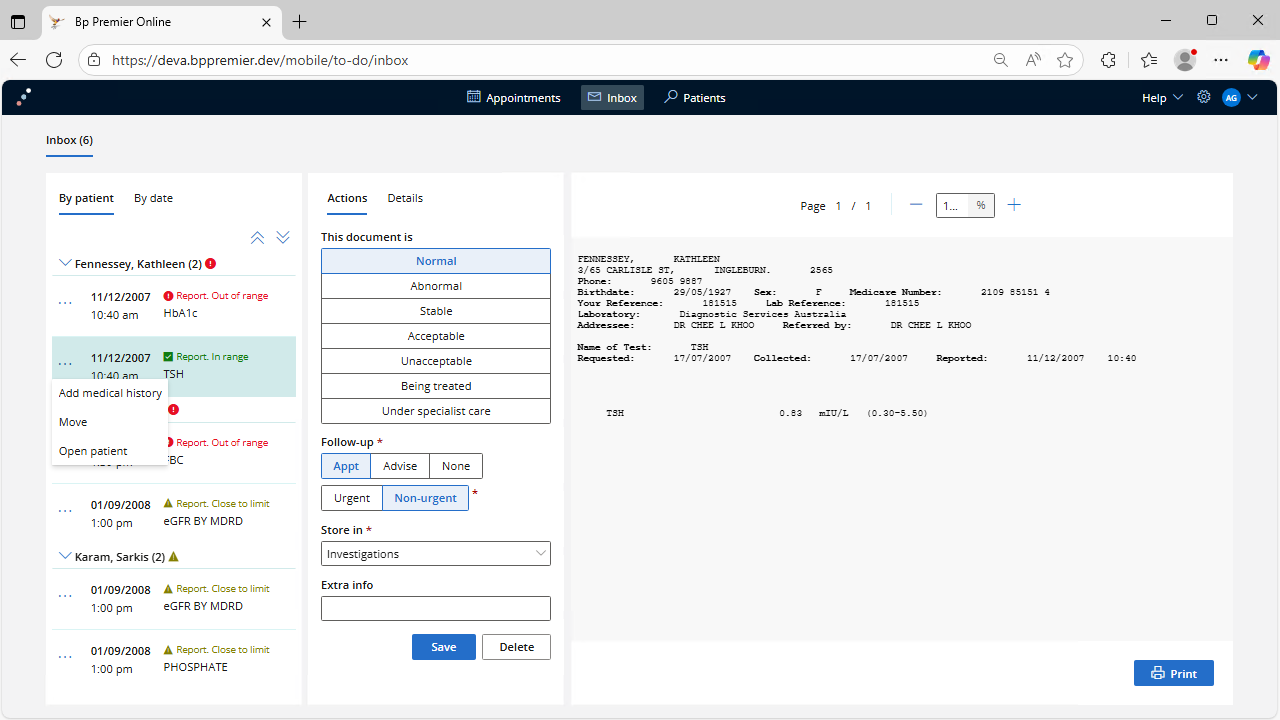This screenshot has height=720, width=1280.
Task: Open ellipsis menu for PHOSPHATE report
Action: click(65, 657)
